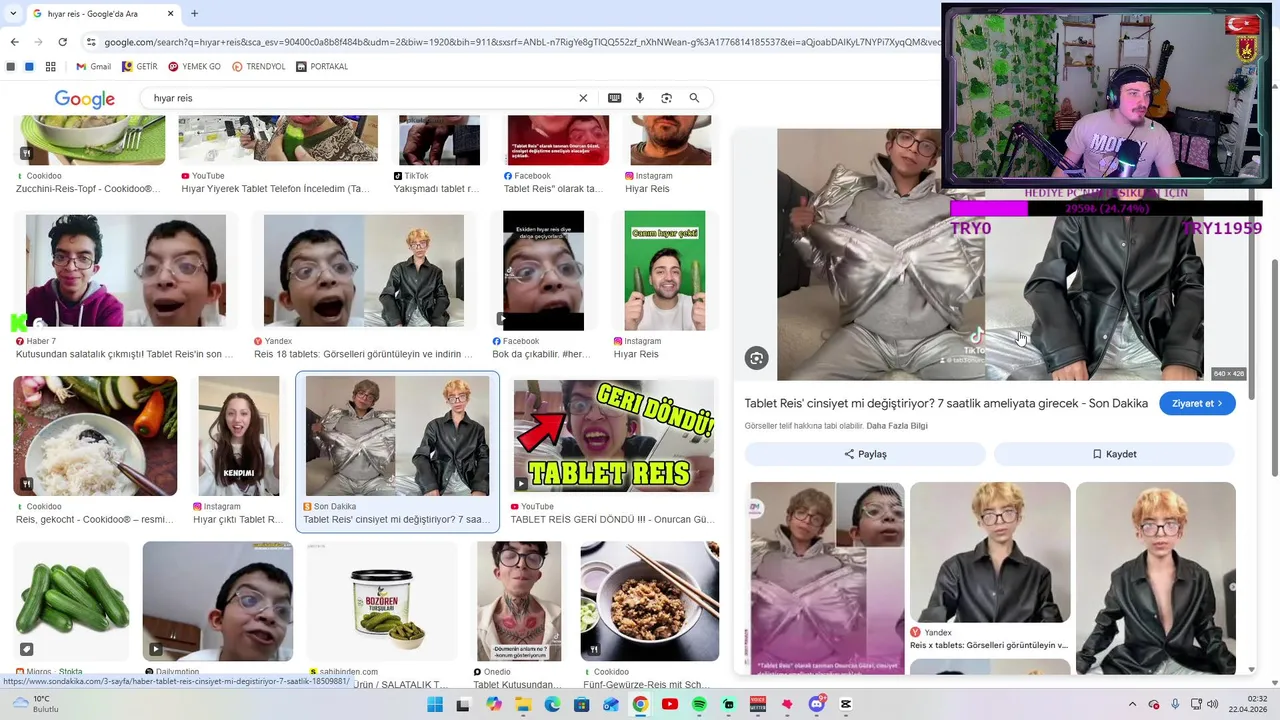Viewport: 1280px width, 720px height.
Task: Click Lens search icon on preview image
Action: click(757, 358)
